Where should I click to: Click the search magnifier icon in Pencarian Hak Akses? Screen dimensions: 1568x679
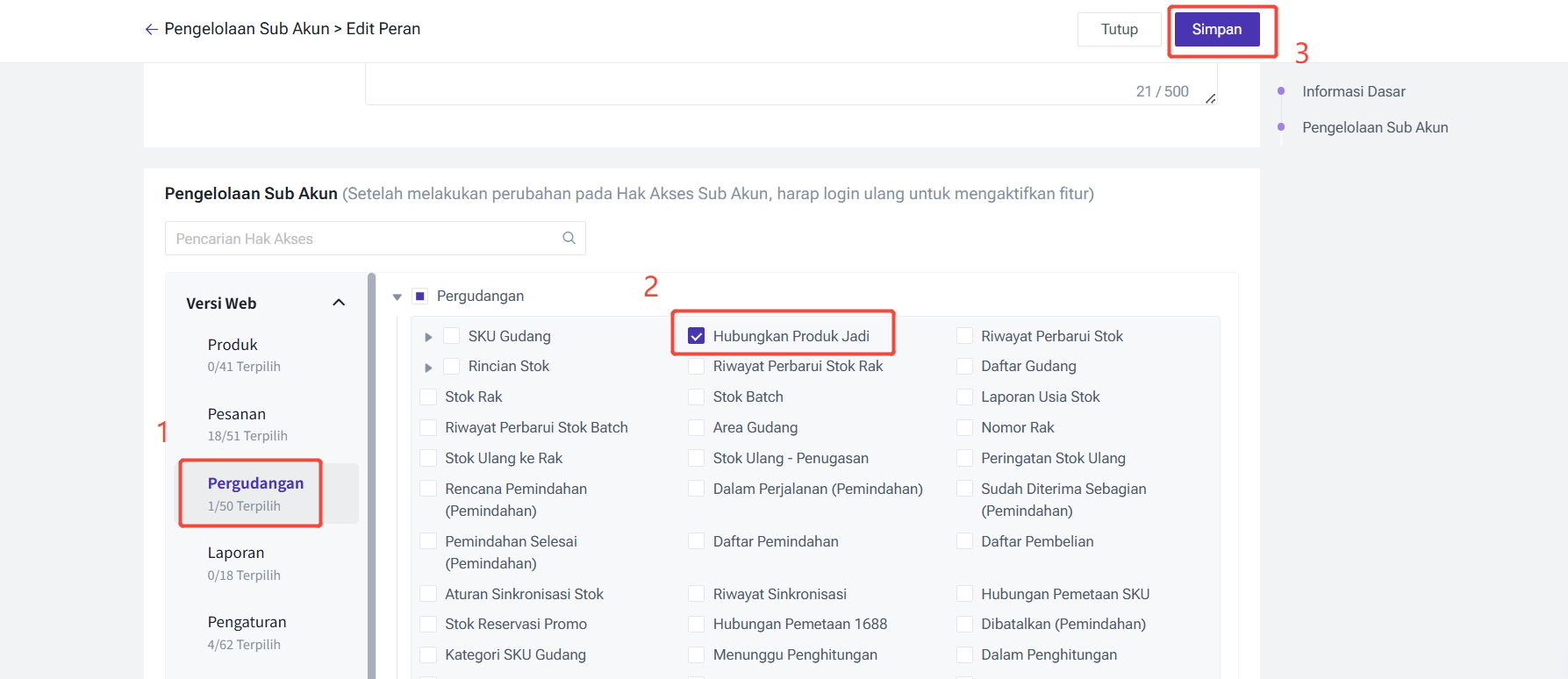[x=569, y=238]
